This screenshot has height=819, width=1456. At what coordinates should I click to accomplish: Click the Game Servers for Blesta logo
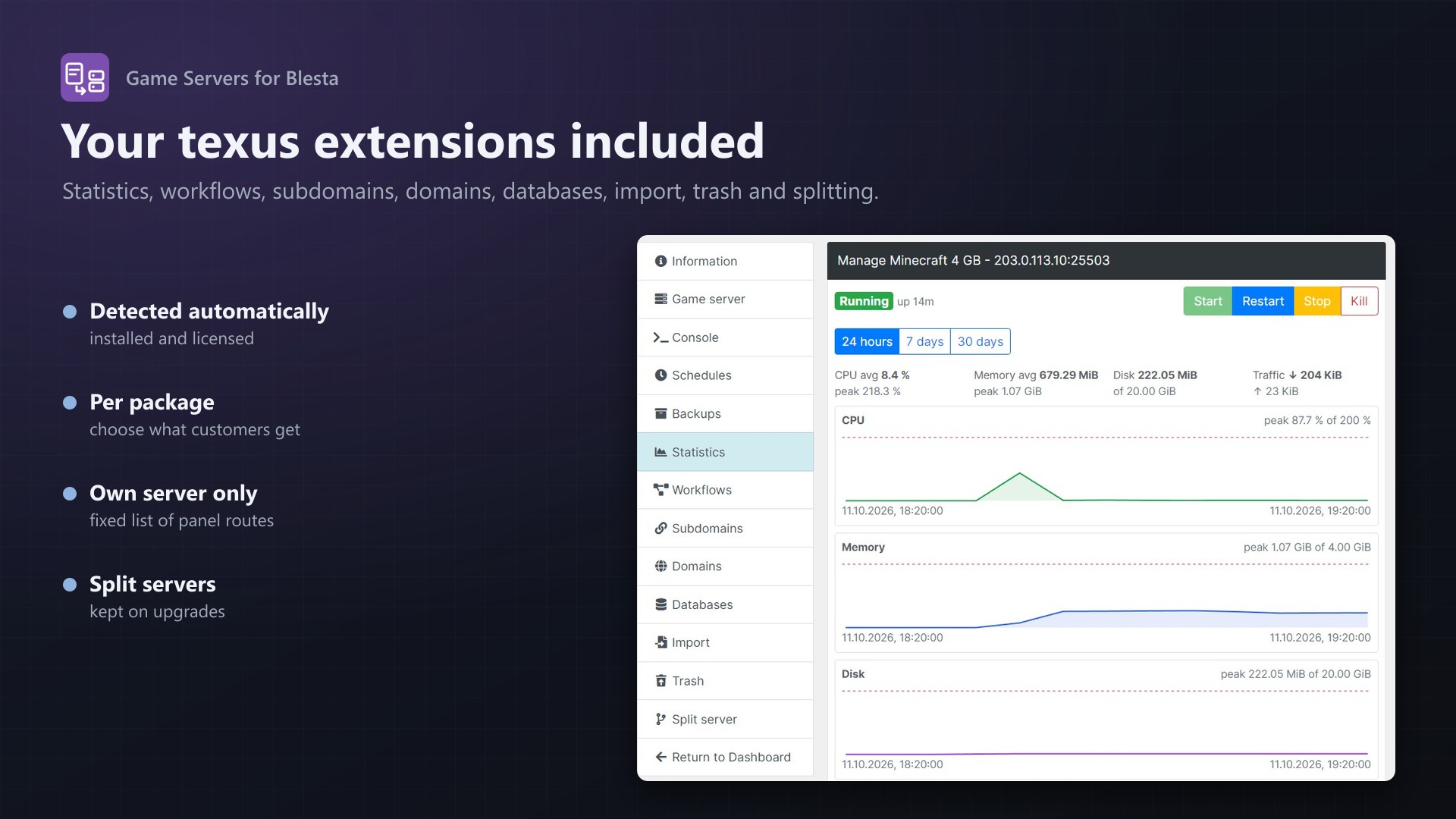pos(85,77)
